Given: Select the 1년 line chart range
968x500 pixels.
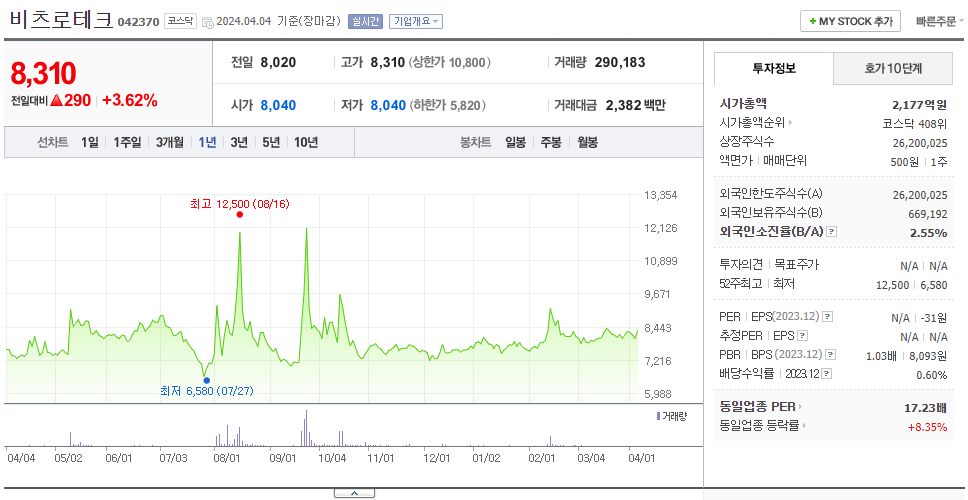Looking at the screenshot, I should [207, 143].
